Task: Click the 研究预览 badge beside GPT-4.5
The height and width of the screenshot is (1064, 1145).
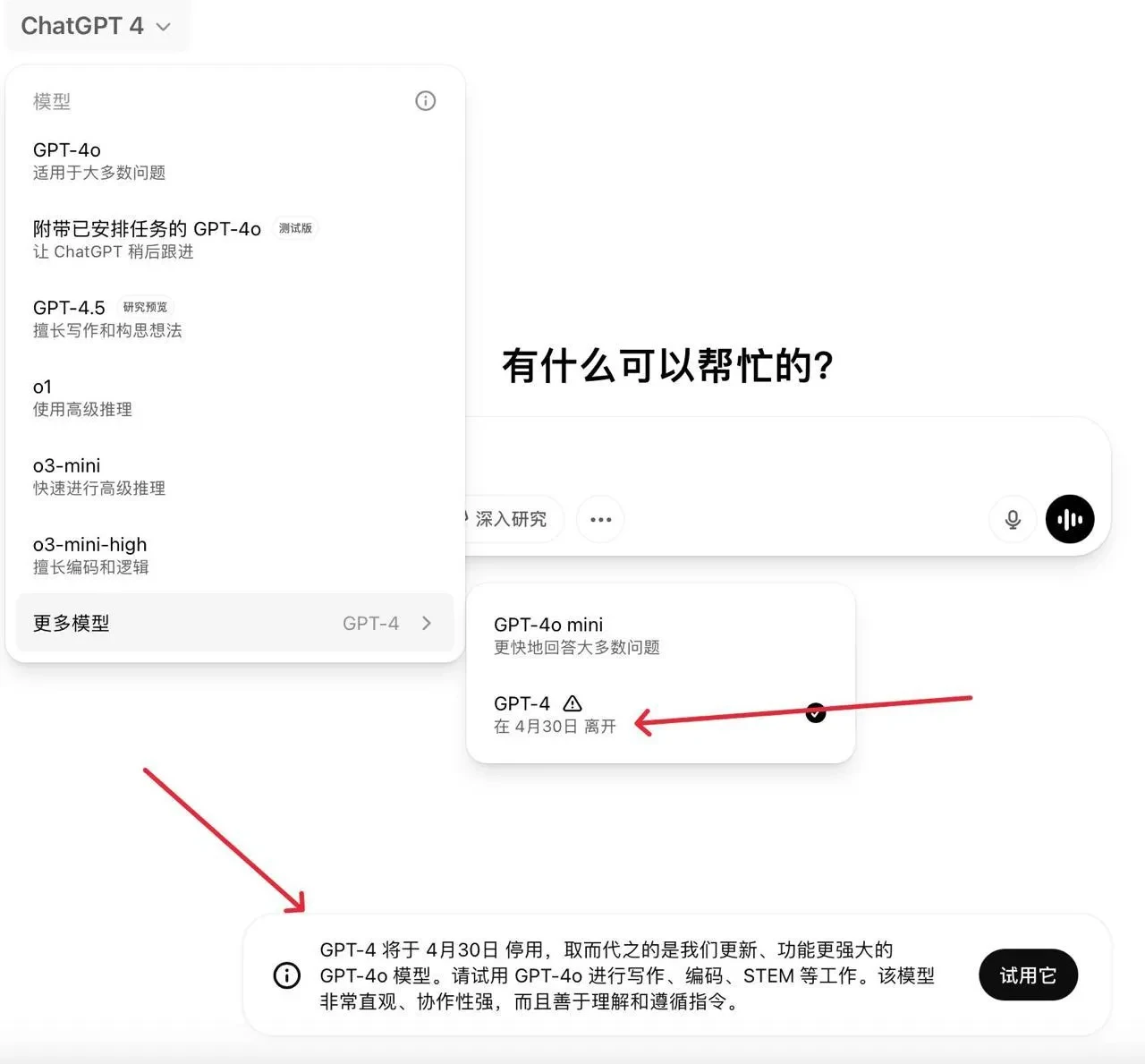Action: [x=145, y=307]
